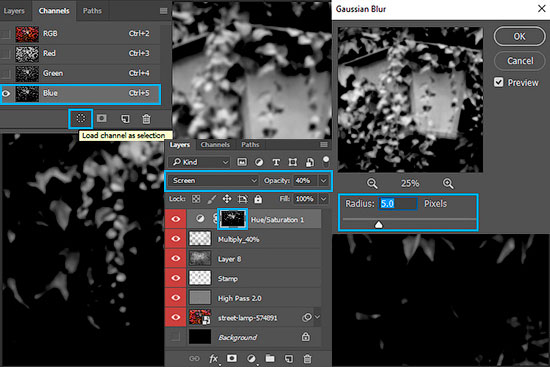Save selection as channel icon
Viewport: 550px width, 367px height.
[102, 118]
